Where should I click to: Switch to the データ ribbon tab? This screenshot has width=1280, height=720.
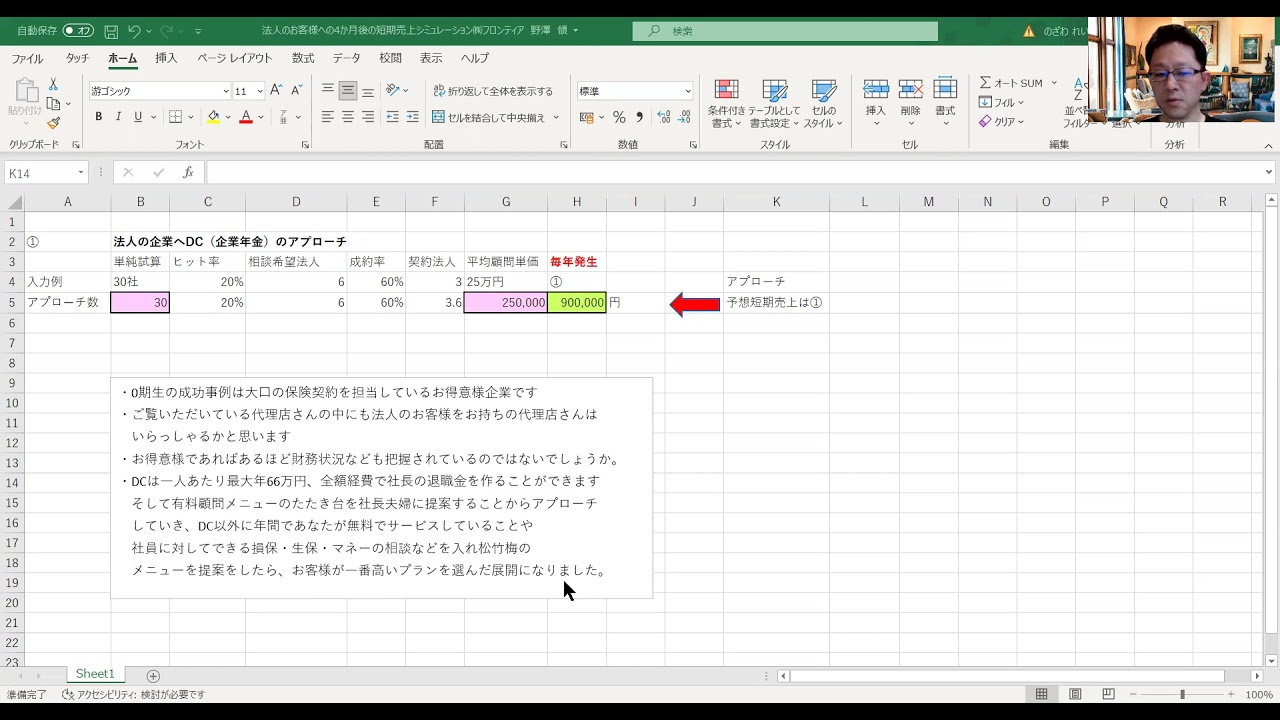point(346,58)
